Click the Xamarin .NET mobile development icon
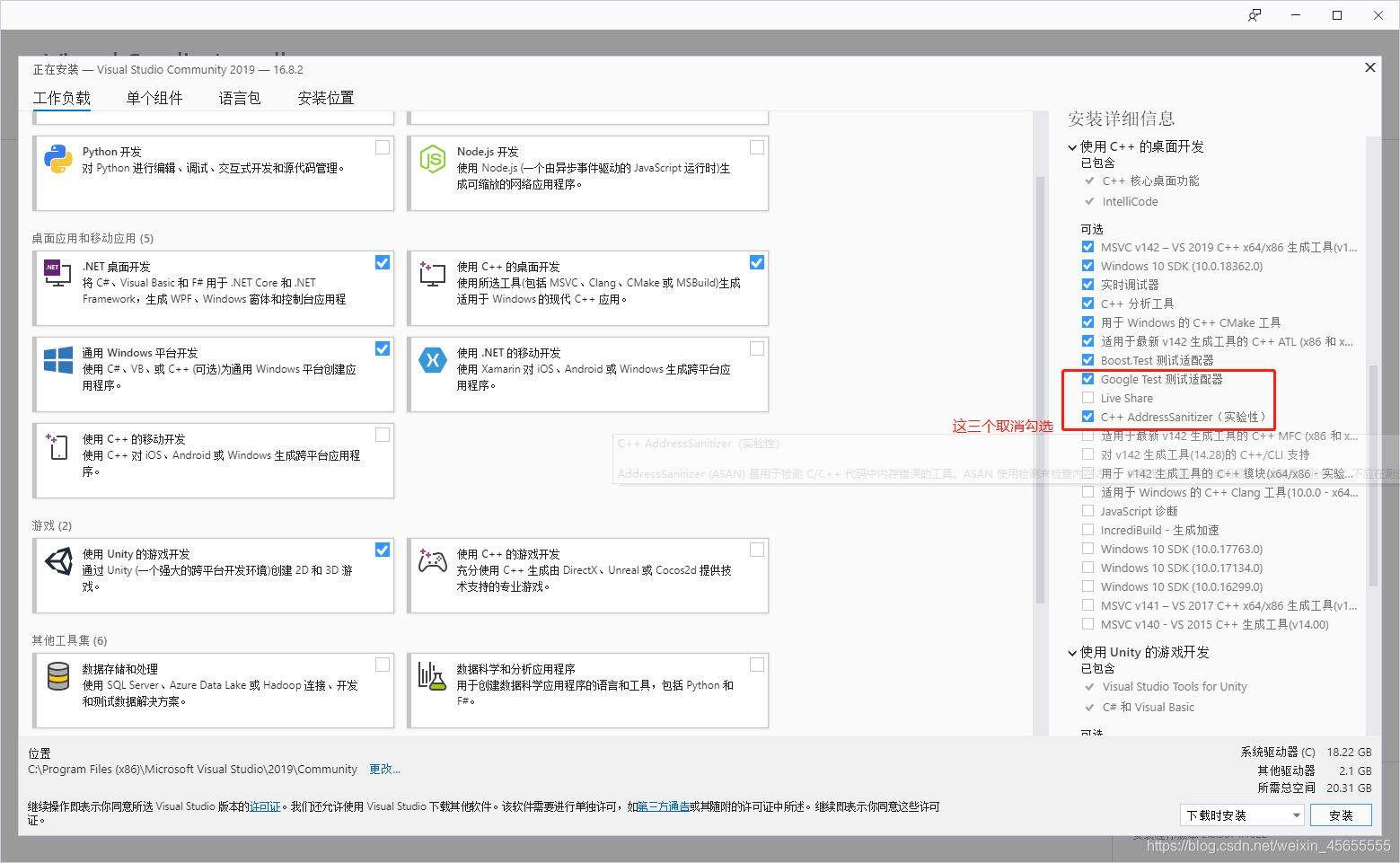The height and width of the screenshot is (863, 1400). pos(433,360)
